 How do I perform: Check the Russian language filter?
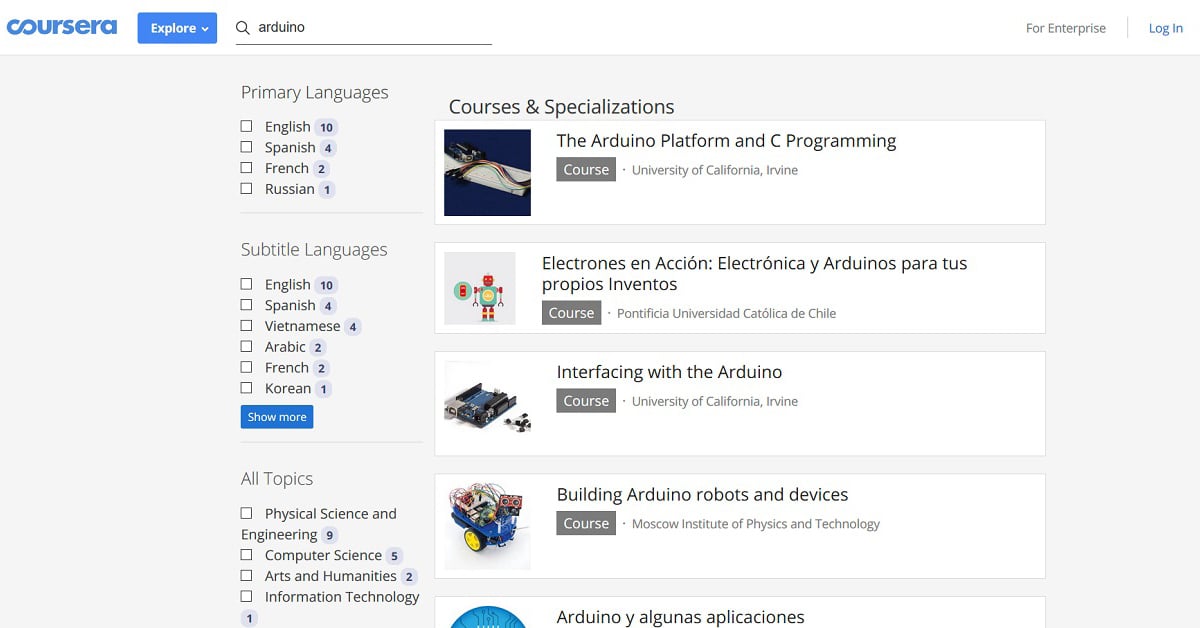pos(246,188)
